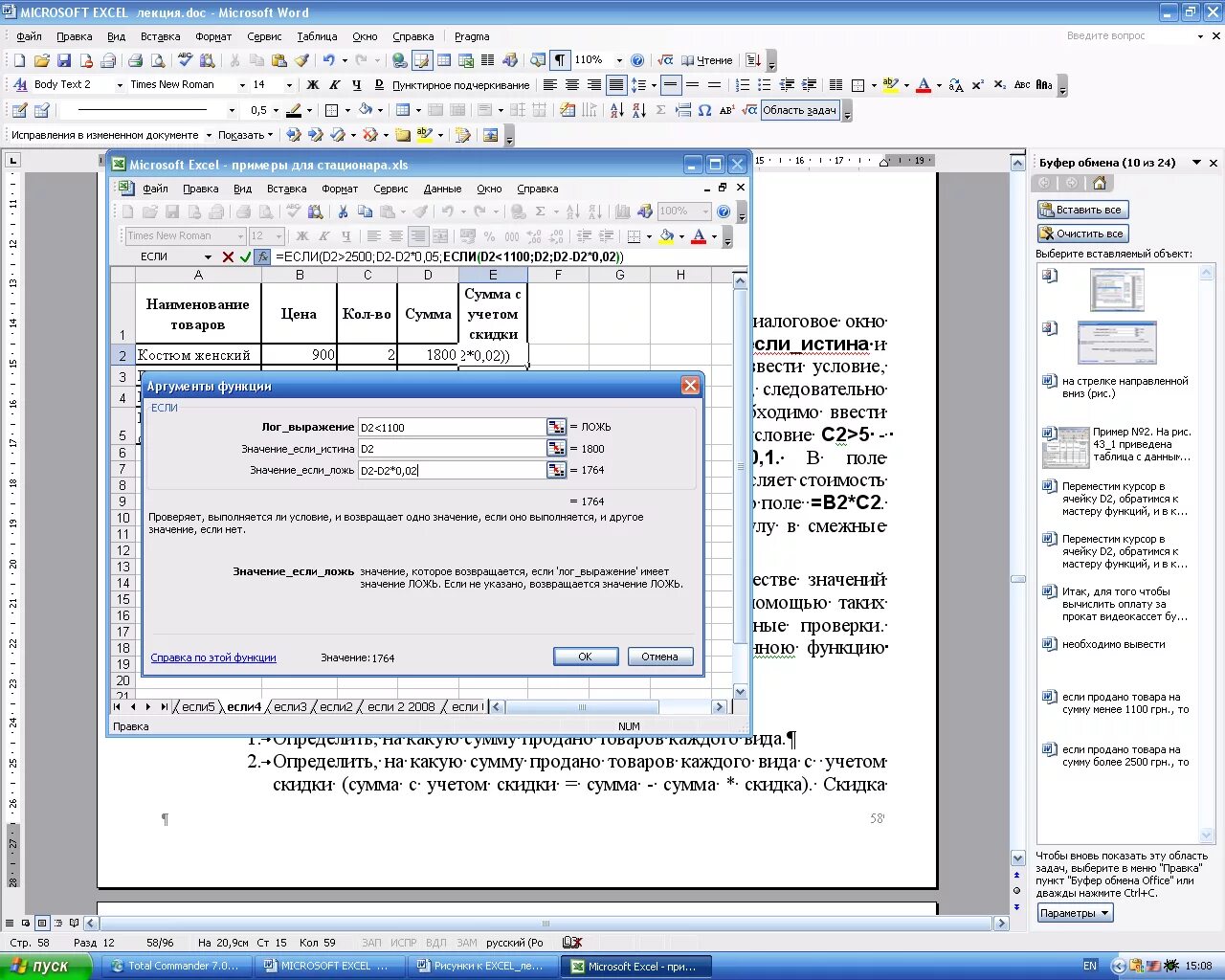This screenshot has width=1225, height=980.
Task: Open the Правка menu in Word
Action: click(x=75, y=36)
